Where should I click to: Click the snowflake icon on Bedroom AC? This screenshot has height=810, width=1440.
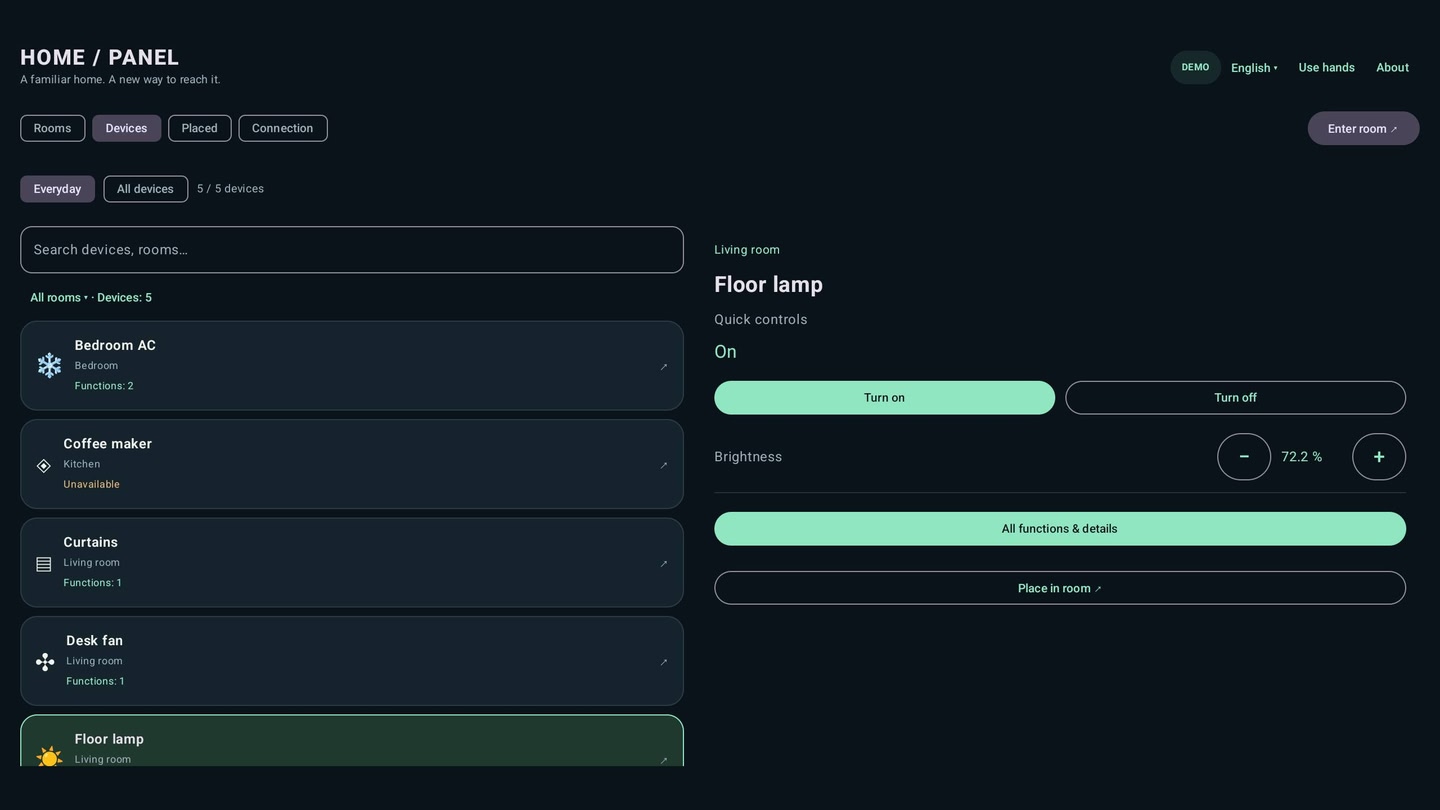(49, 366)
